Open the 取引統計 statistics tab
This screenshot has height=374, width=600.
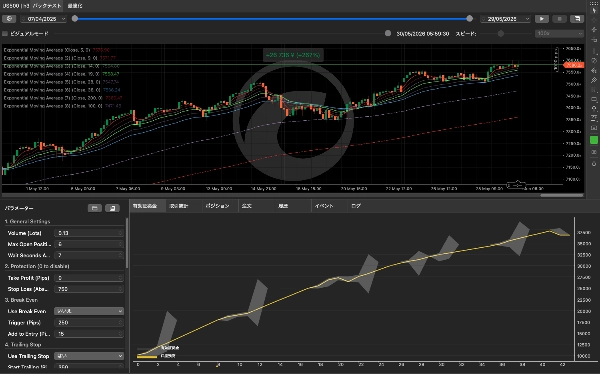(x=179, y=206)
